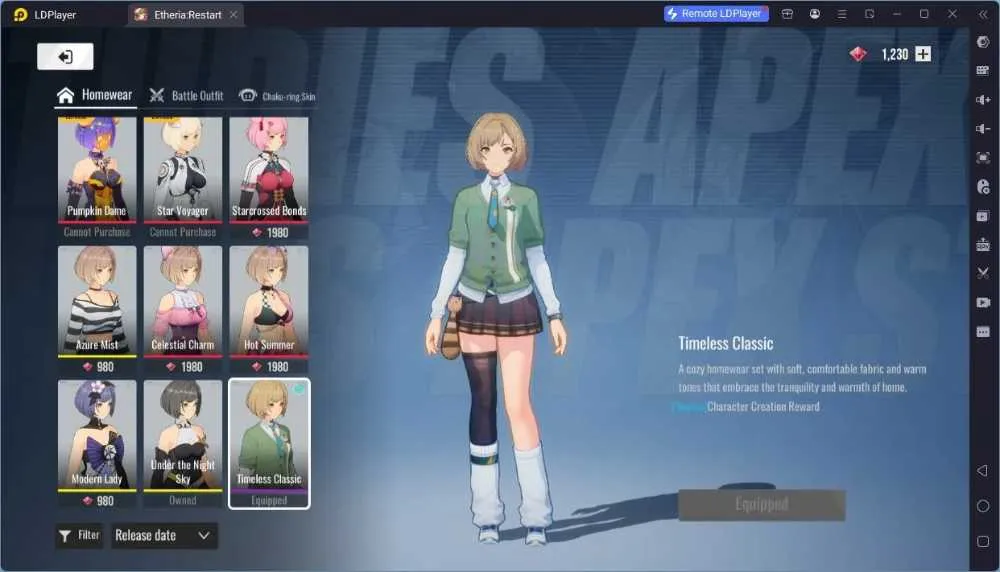Choose the Celestial Charm outfit card
Screen dimensions: 1000x572
[183, 301]
